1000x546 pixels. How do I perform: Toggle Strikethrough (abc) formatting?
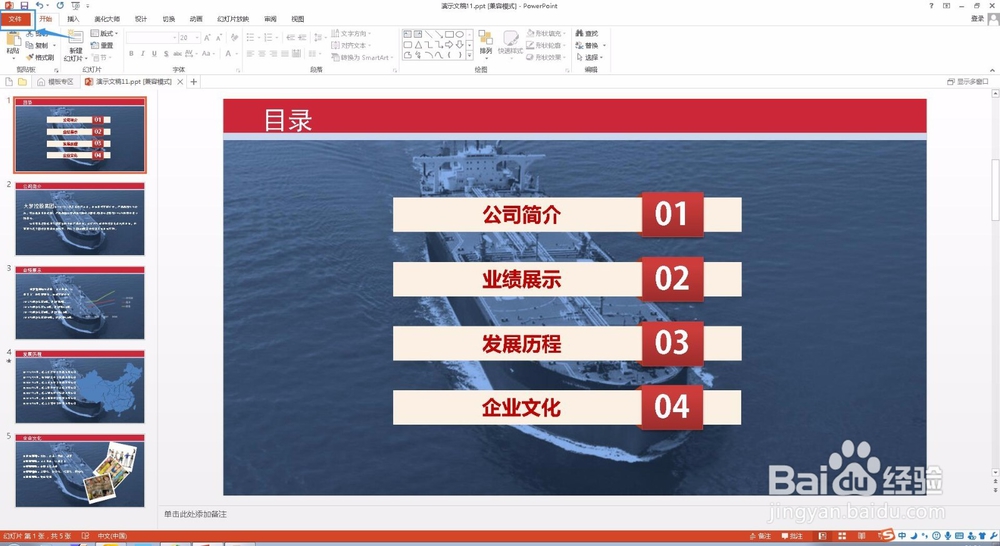[x=177, y=54]
